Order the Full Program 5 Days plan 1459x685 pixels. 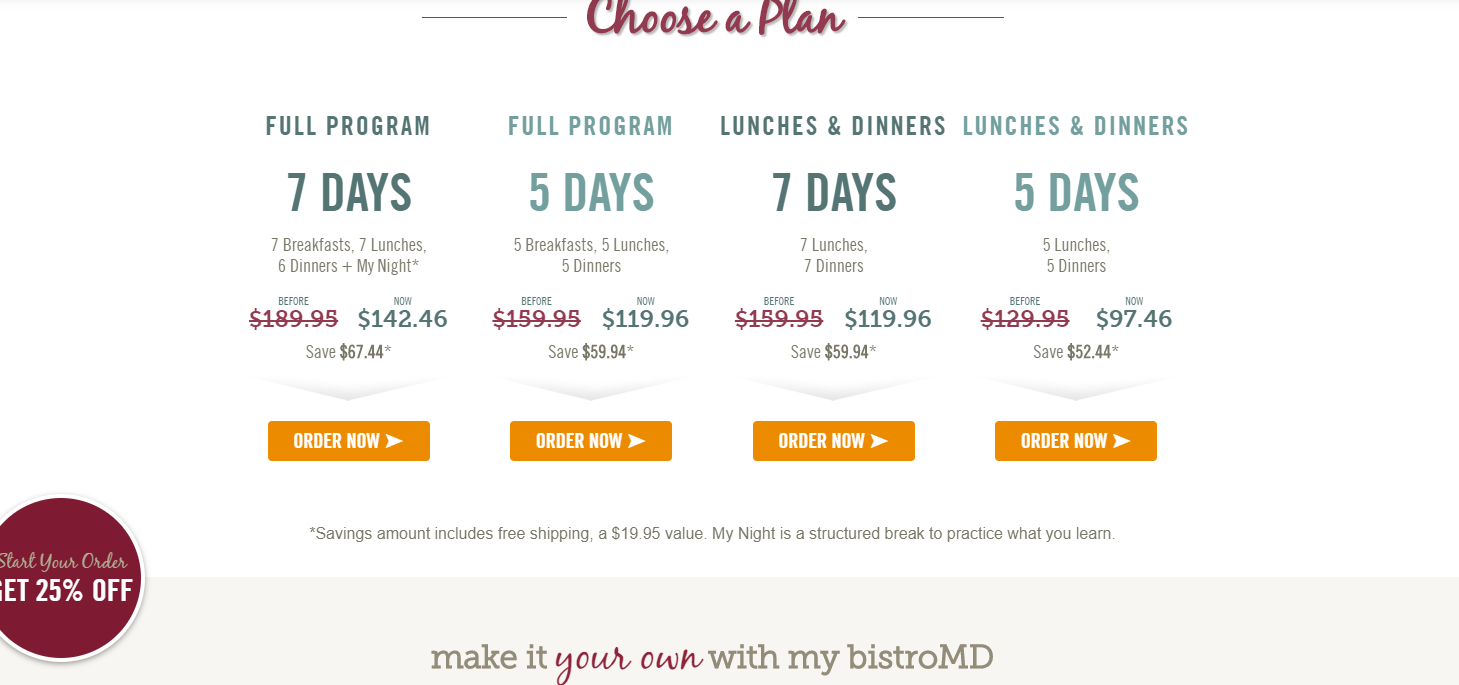click(x=591, y=441)
